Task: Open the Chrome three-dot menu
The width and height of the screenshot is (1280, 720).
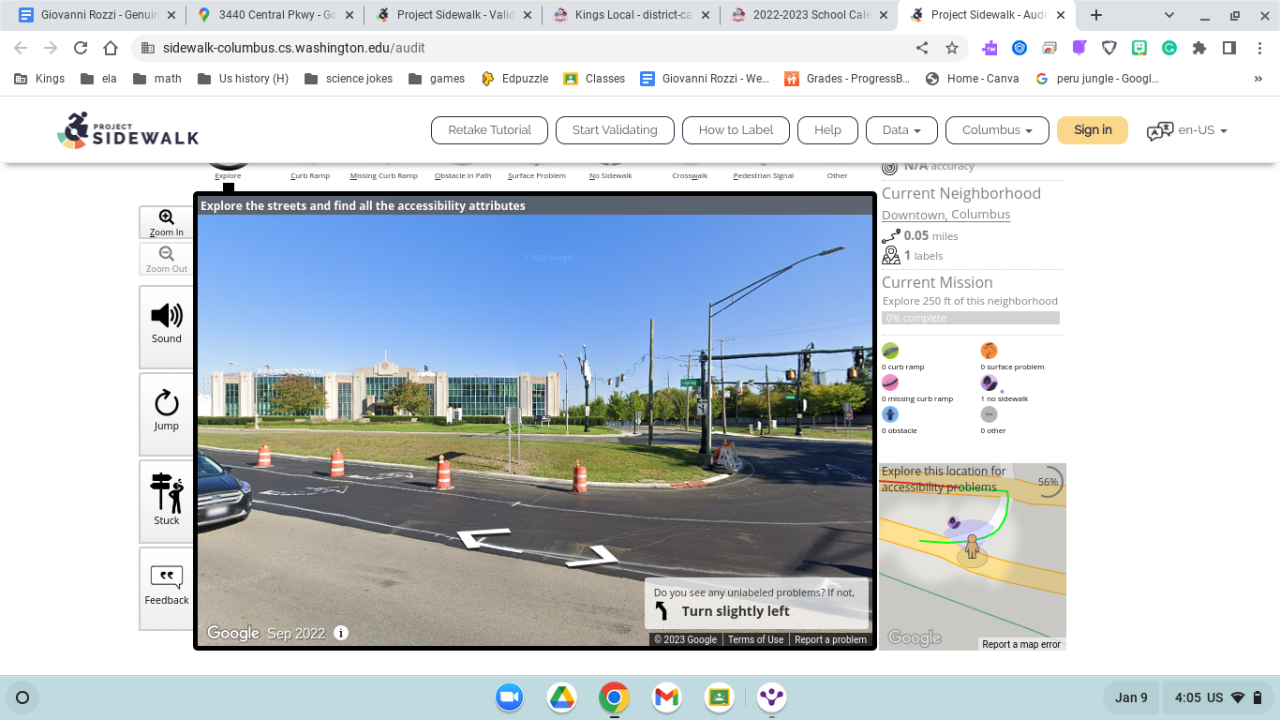Action: 1259,48
